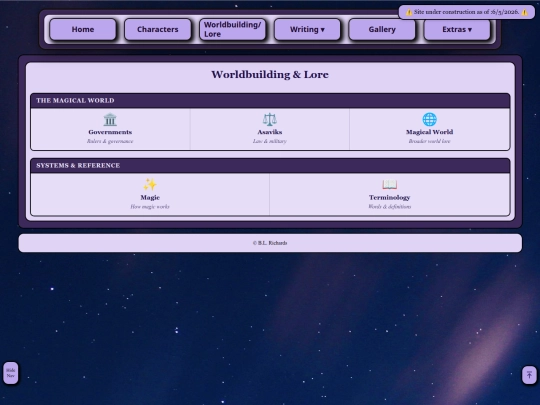540x405 pixels.
Task: Click the Worldbuilding & Lore heading
Action: click(270, 74)
